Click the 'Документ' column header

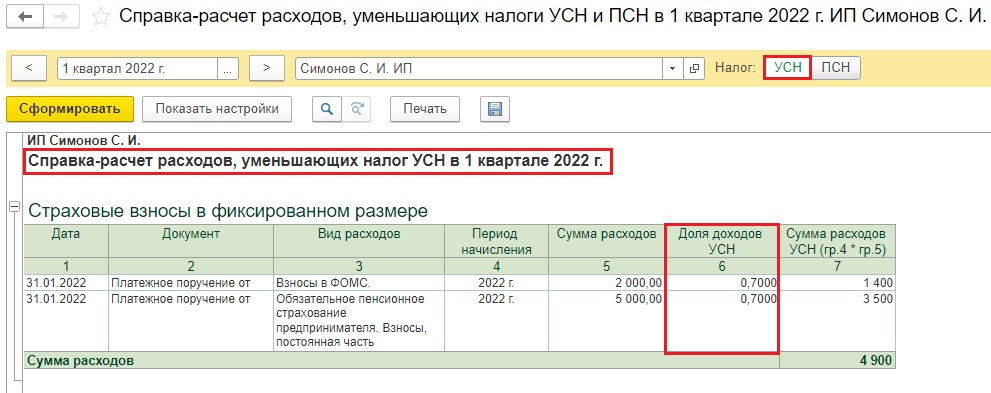[191, 241]
